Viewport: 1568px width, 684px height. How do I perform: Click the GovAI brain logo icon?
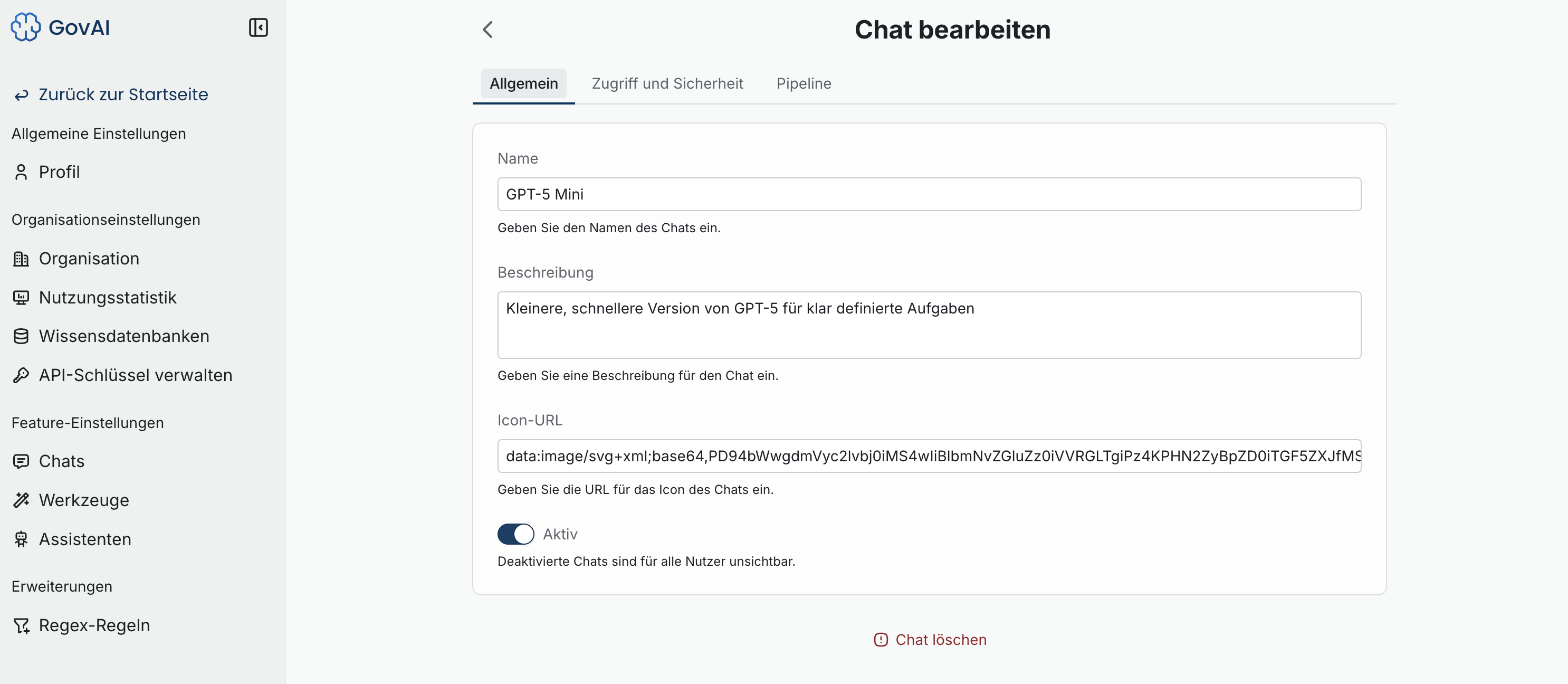pyautogui.click(x=25, y=27)
